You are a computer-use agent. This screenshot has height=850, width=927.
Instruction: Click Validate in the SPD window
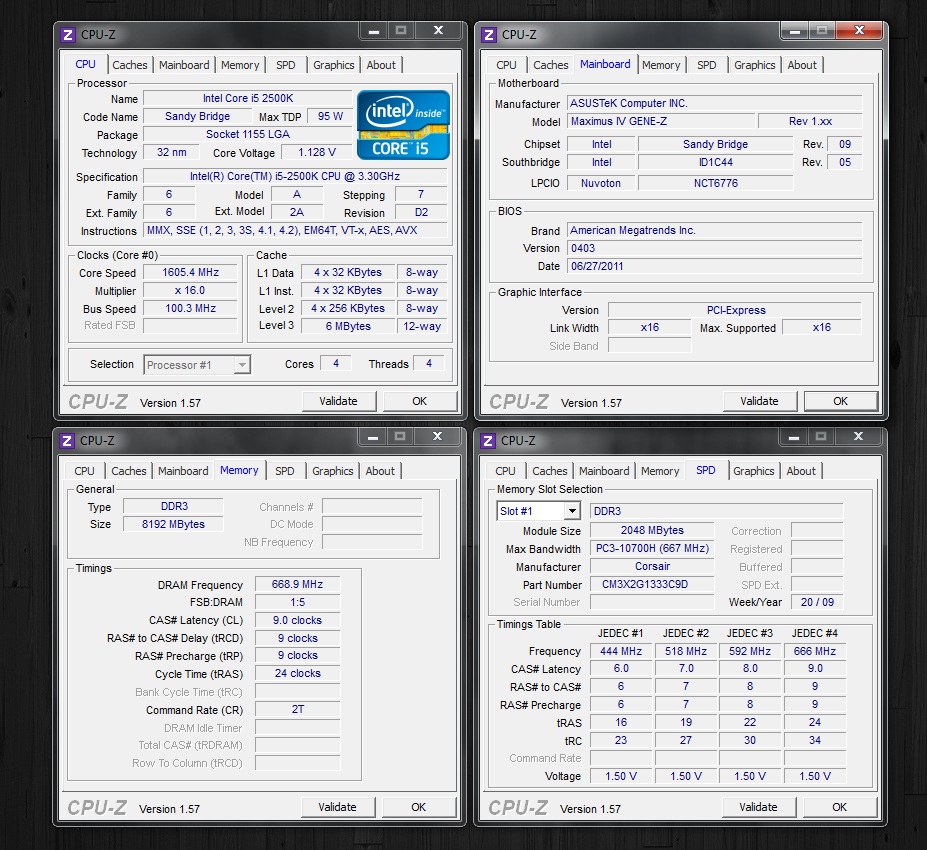pos(759,807)
